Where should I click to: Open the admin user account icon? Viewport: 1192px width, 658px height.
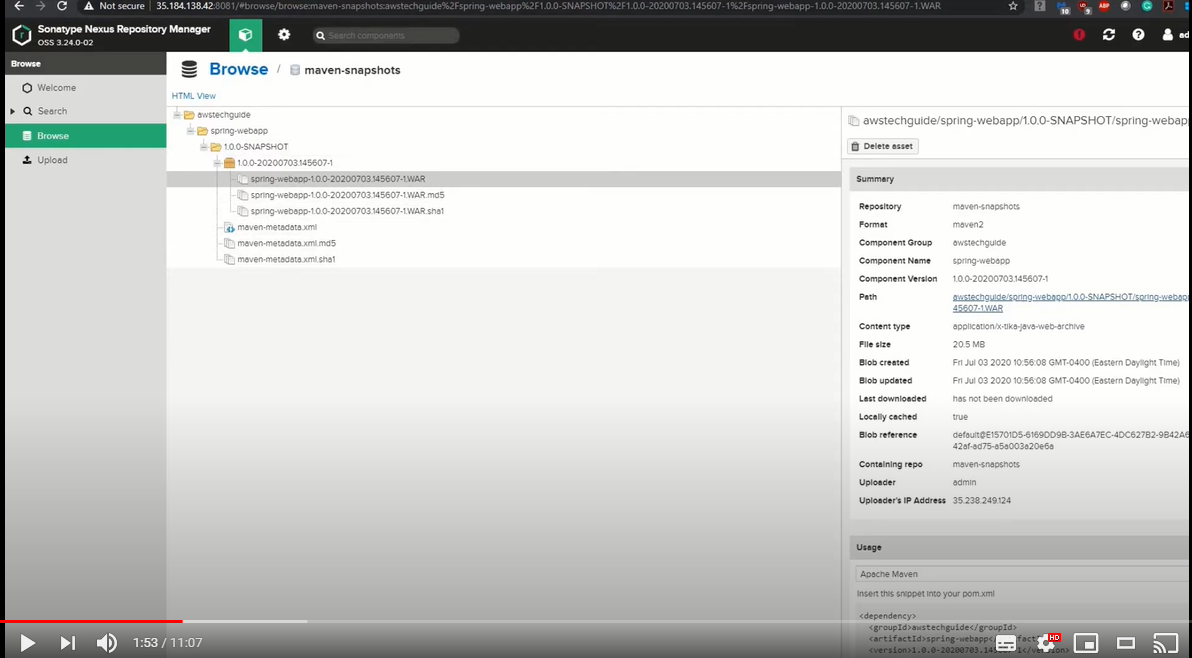pyautogui.click(x=1168, y=35)
